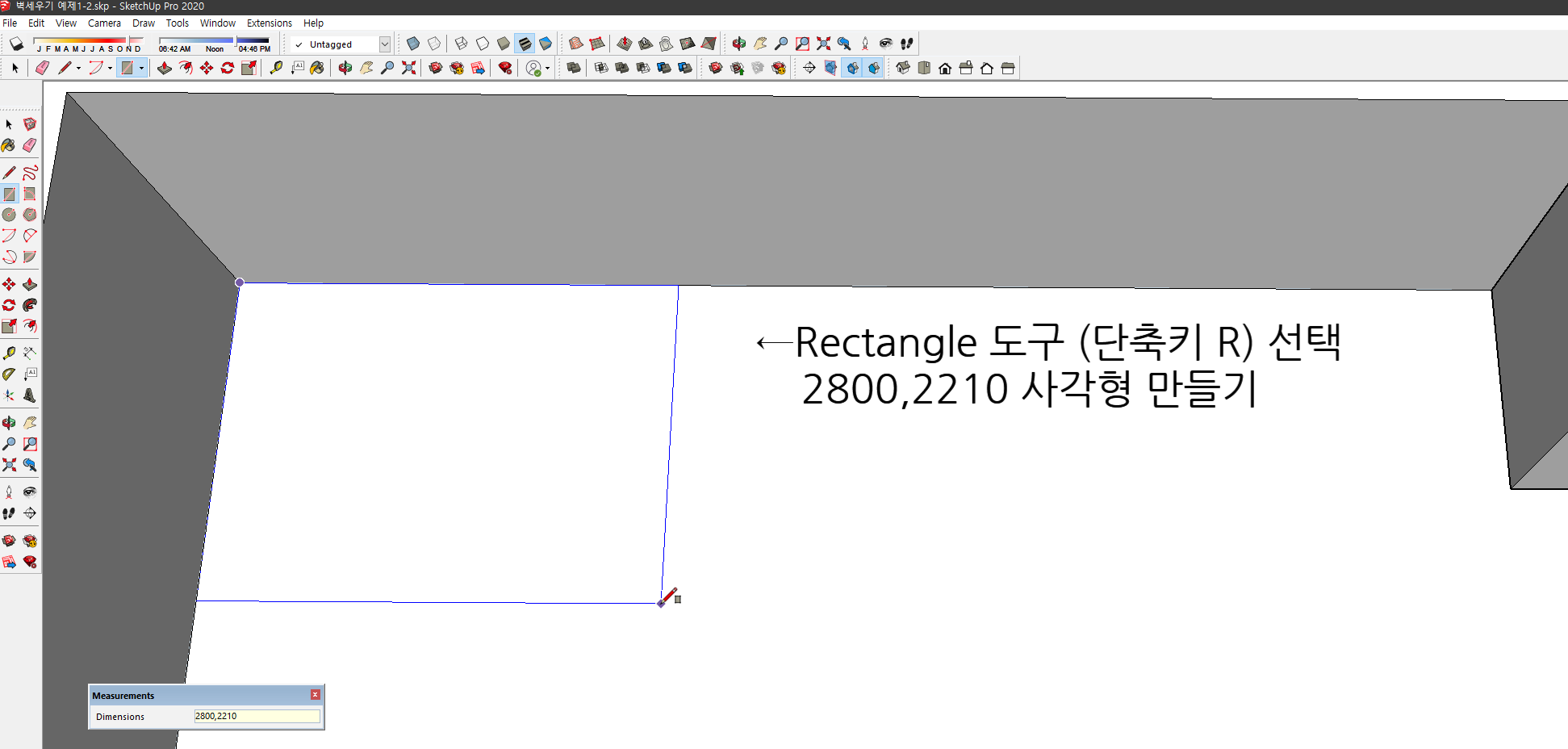The width and height of the screenshot is (1568, 749).
Task: Expand the Rectangle tool flyout arrow
Action: (x=142, y=68)
